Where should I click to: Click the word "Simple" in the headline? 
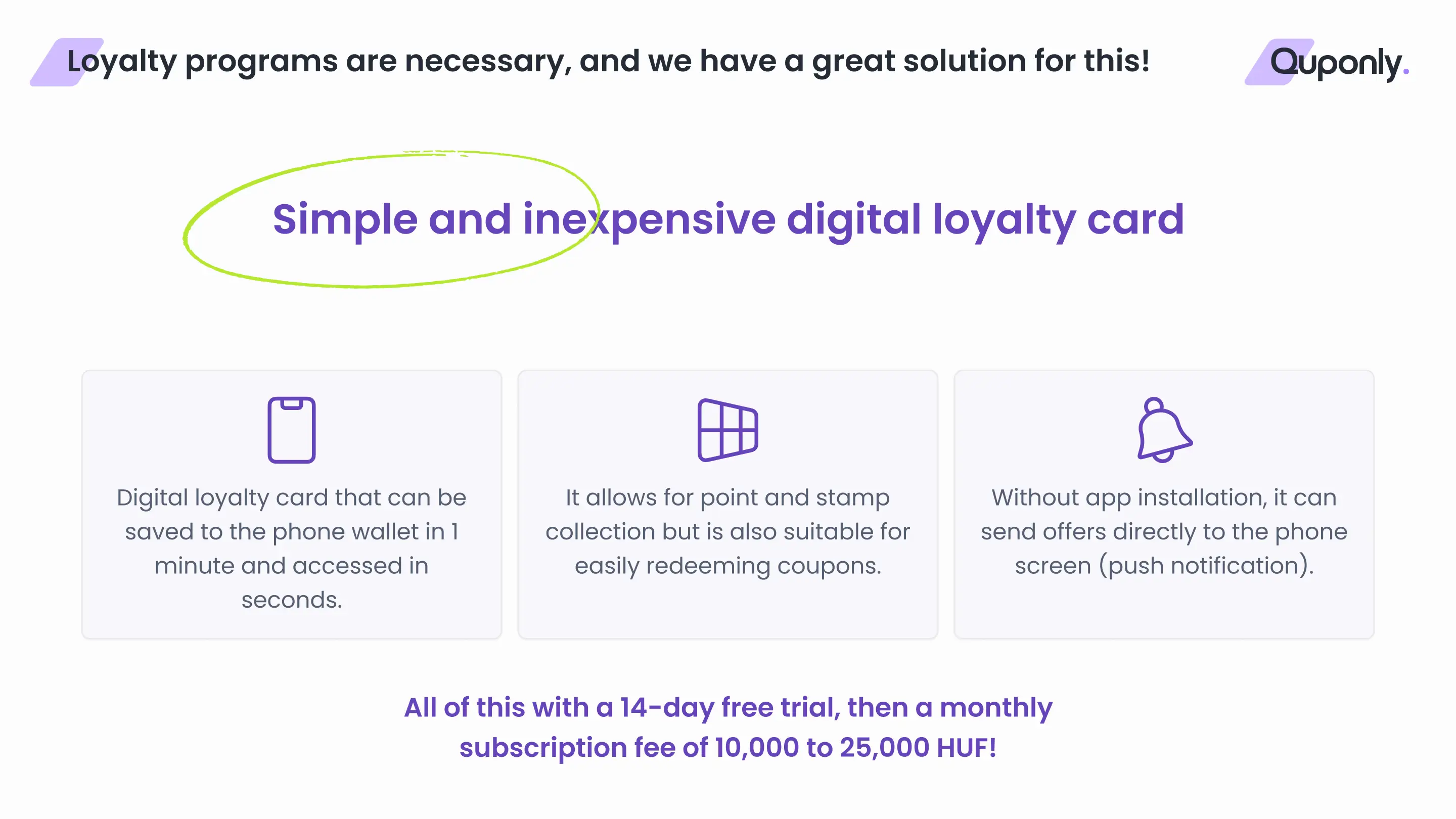point(345,219)
